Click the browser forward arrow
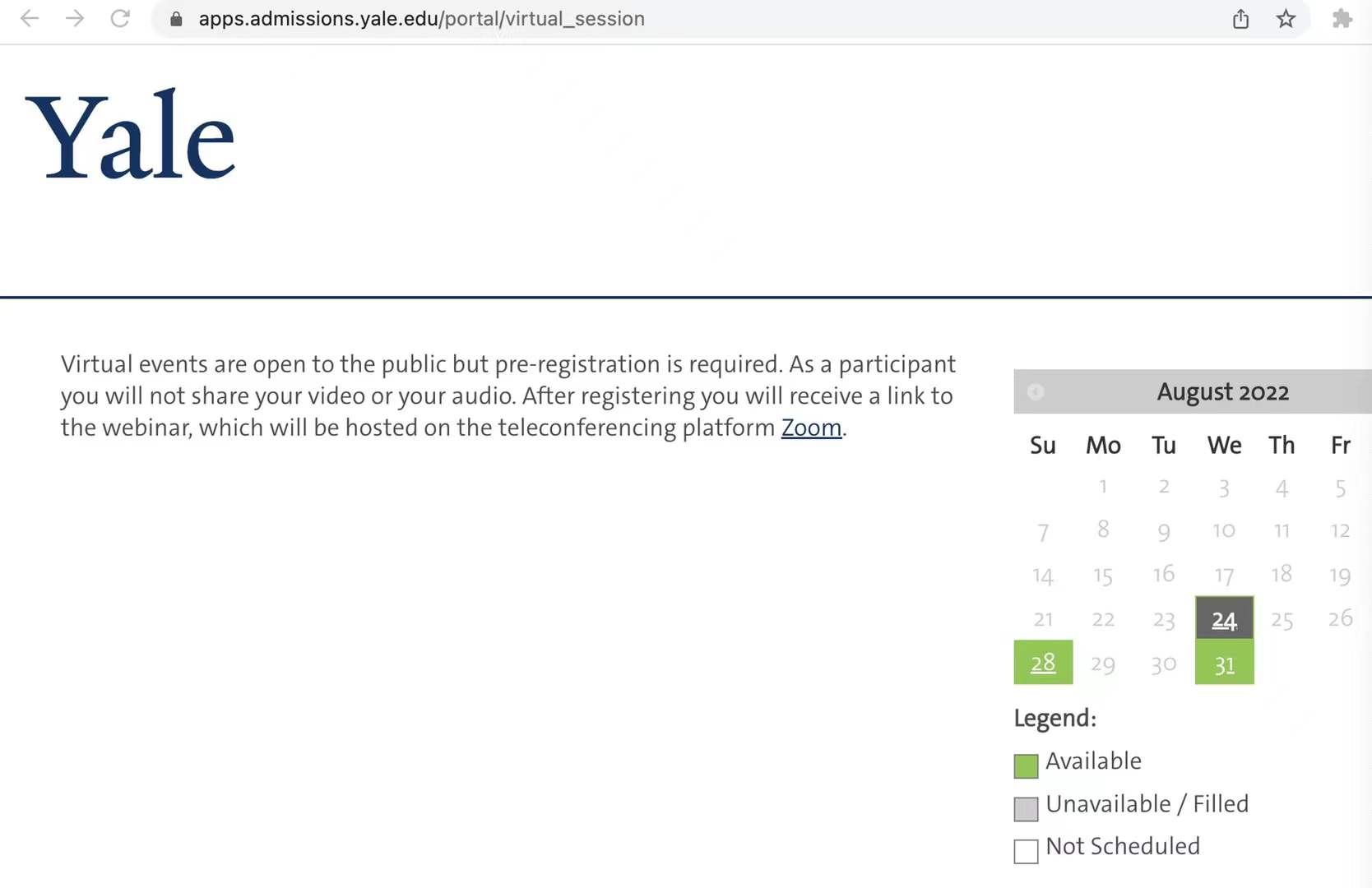The image size is (1372, 888). [75, 18]
